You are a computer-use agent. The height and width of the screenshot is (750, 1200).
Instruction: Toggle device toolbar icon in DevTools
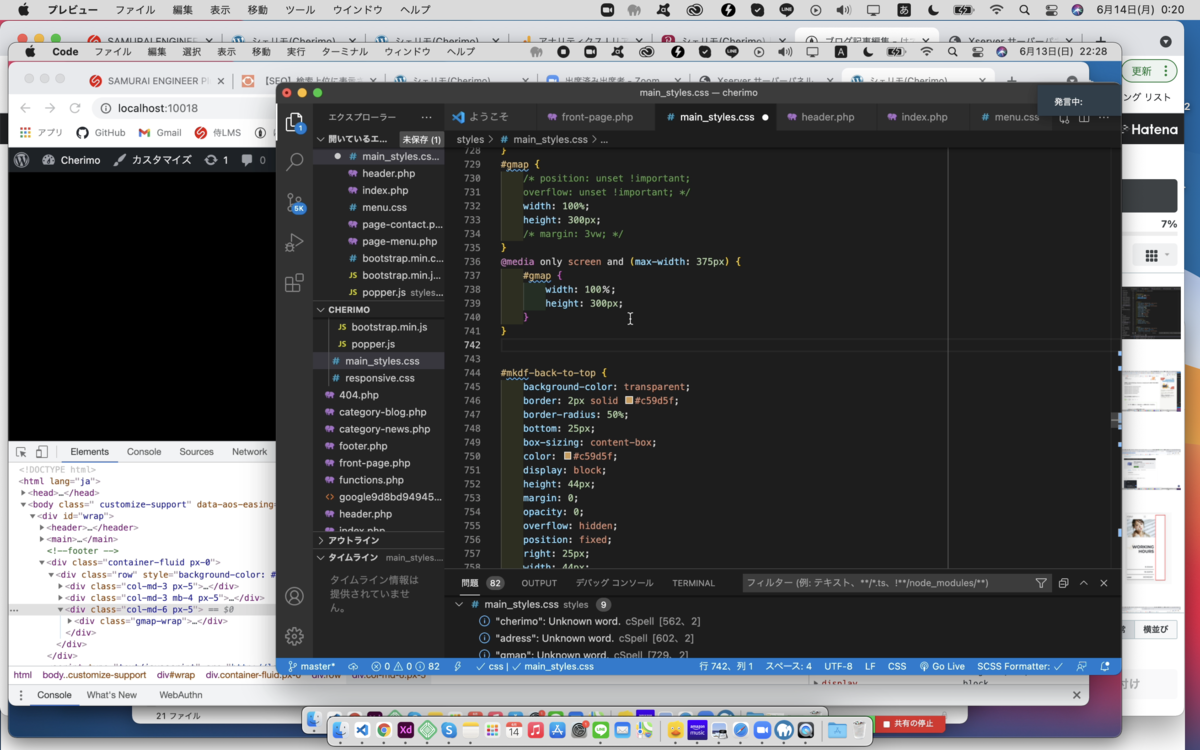(42, 452)
